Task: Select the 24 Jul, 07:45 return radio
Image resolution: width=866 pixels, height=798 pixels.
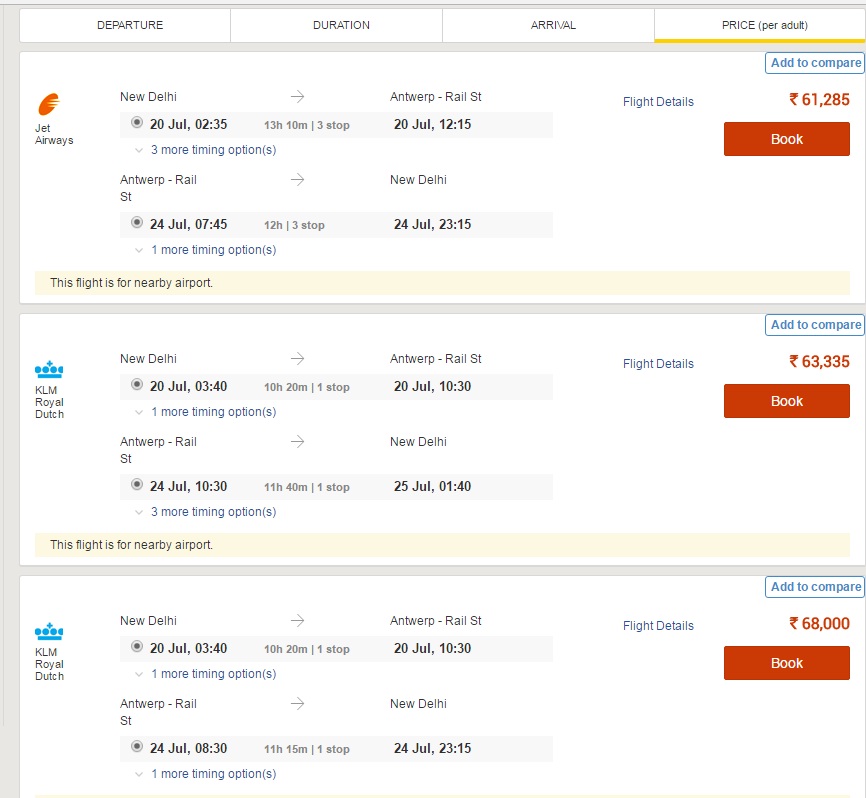Action: [137, 222]
